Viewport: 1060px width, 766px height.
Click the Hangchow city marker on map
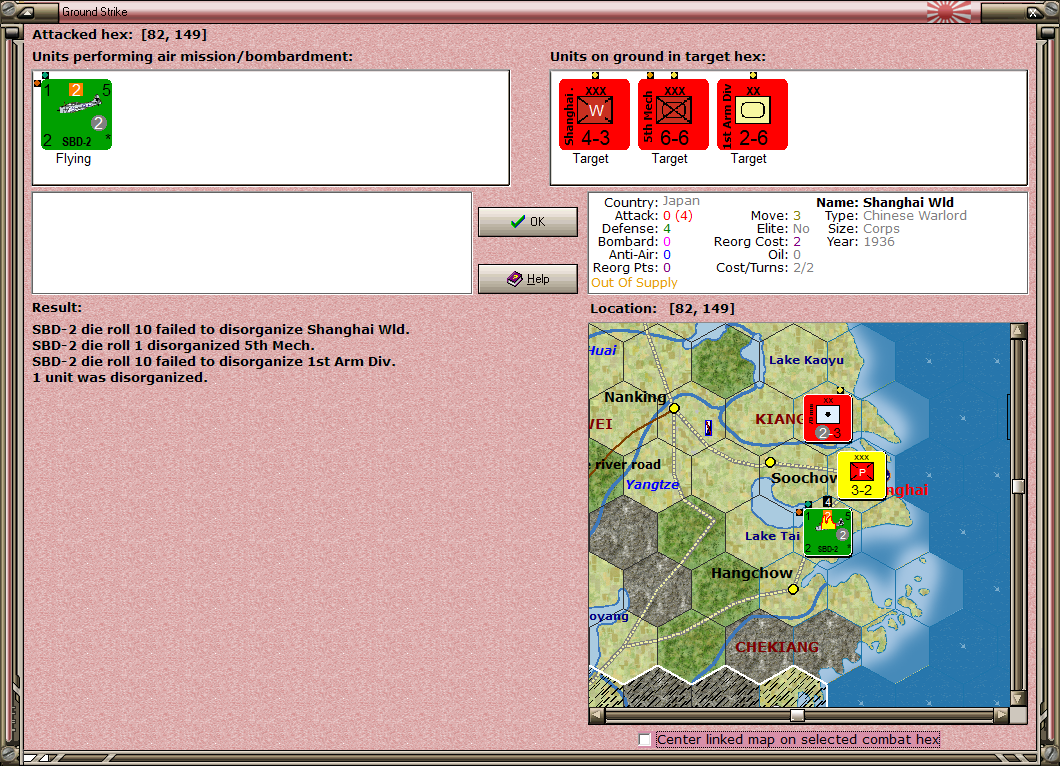[793, 590]
